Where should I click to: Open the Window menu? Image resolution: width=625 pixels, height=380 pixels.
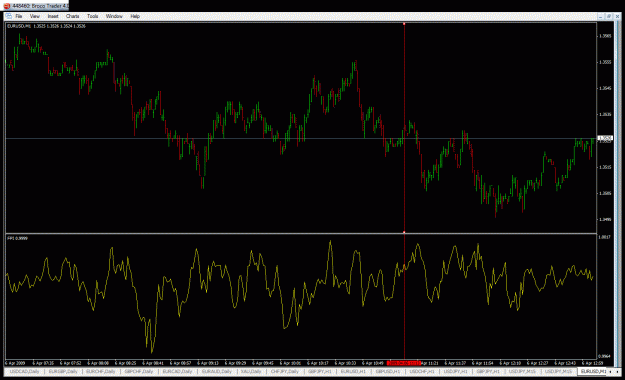pos(114,16)
